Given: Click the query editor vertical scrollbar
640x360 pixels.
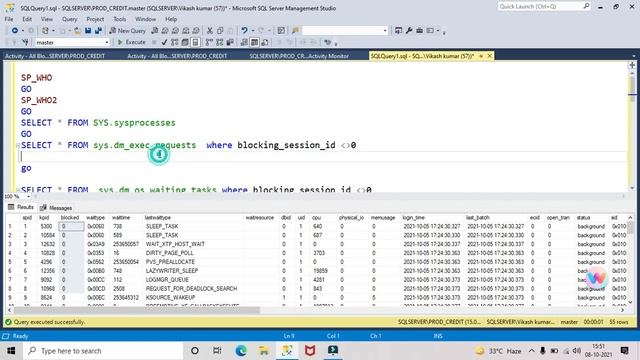Looking at the screenshot, I should click(x=632, y=88).
